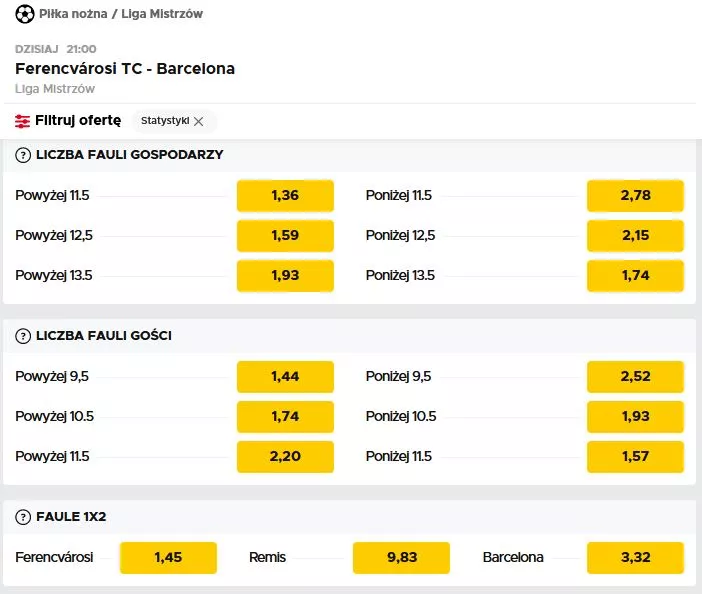Open help icon for Liczba fauli gospodarzy
The height and width of the screenshot is (594, 702).
(x=23, y=155)
